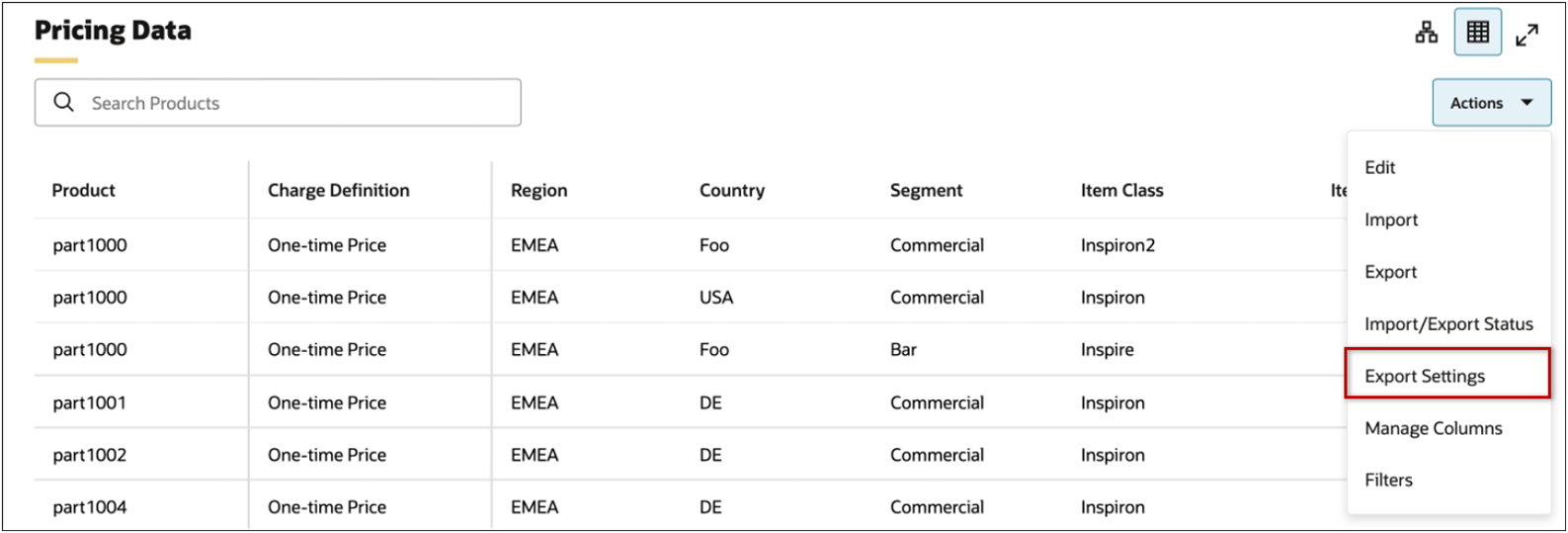Click the Search Products input field
The width and height of the screenshot is (1568, 533).
tap(296, 103)
